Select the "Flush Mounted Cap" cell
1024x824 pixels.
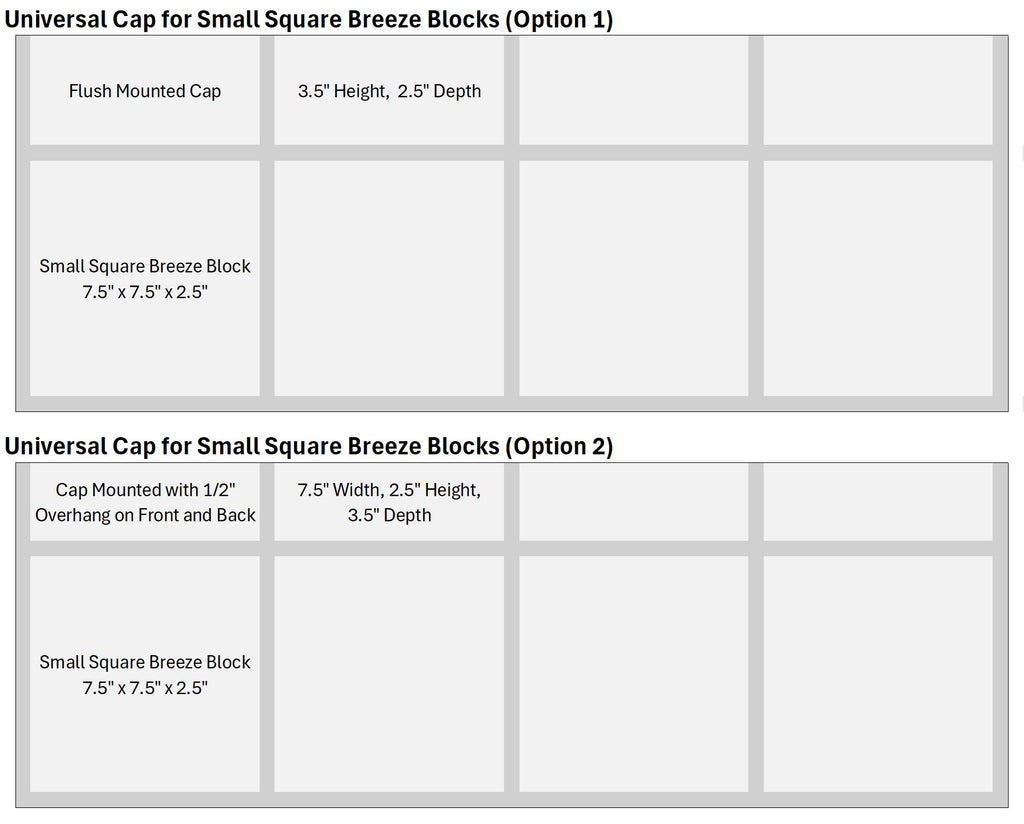coord(145,91)
